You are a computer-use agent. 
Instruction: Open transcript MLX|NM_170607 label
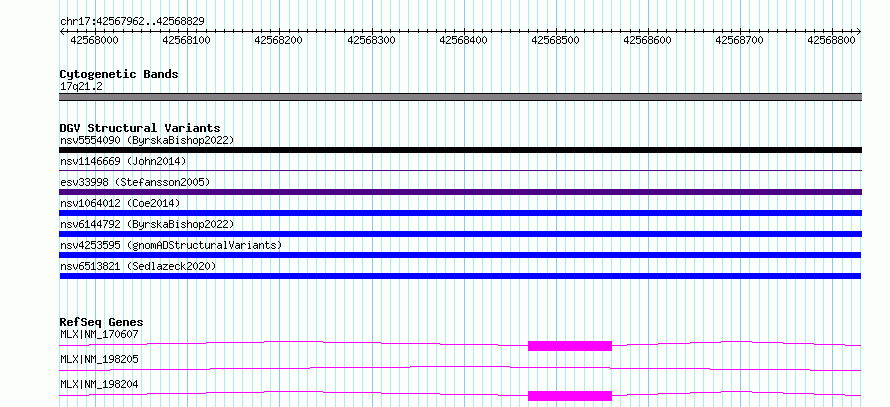click(99, 334)
